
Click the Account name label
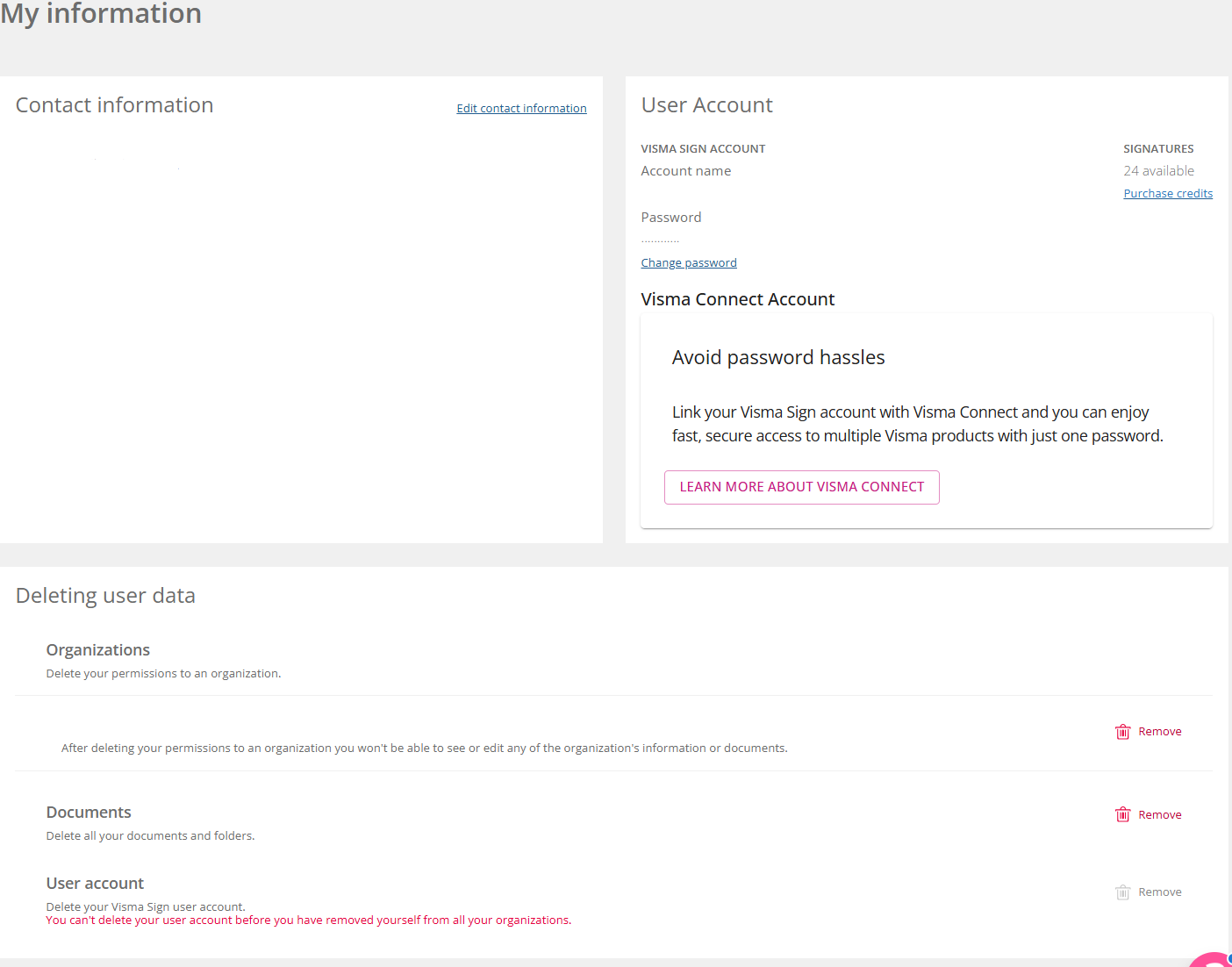685,171
